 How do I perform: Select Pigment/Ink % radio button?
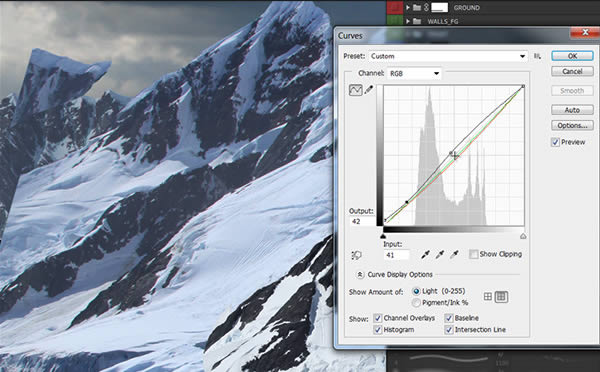[x=416, y=303]
